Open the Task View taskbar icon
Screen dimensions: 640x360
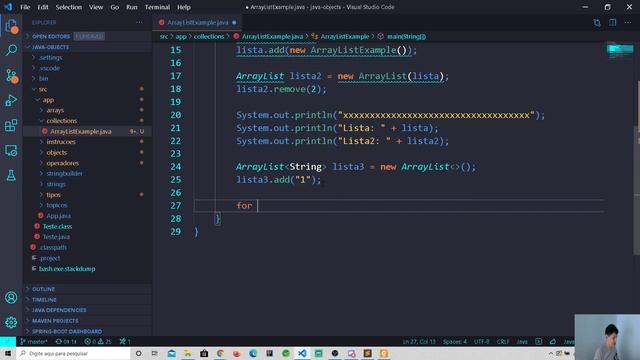[155, 353]
